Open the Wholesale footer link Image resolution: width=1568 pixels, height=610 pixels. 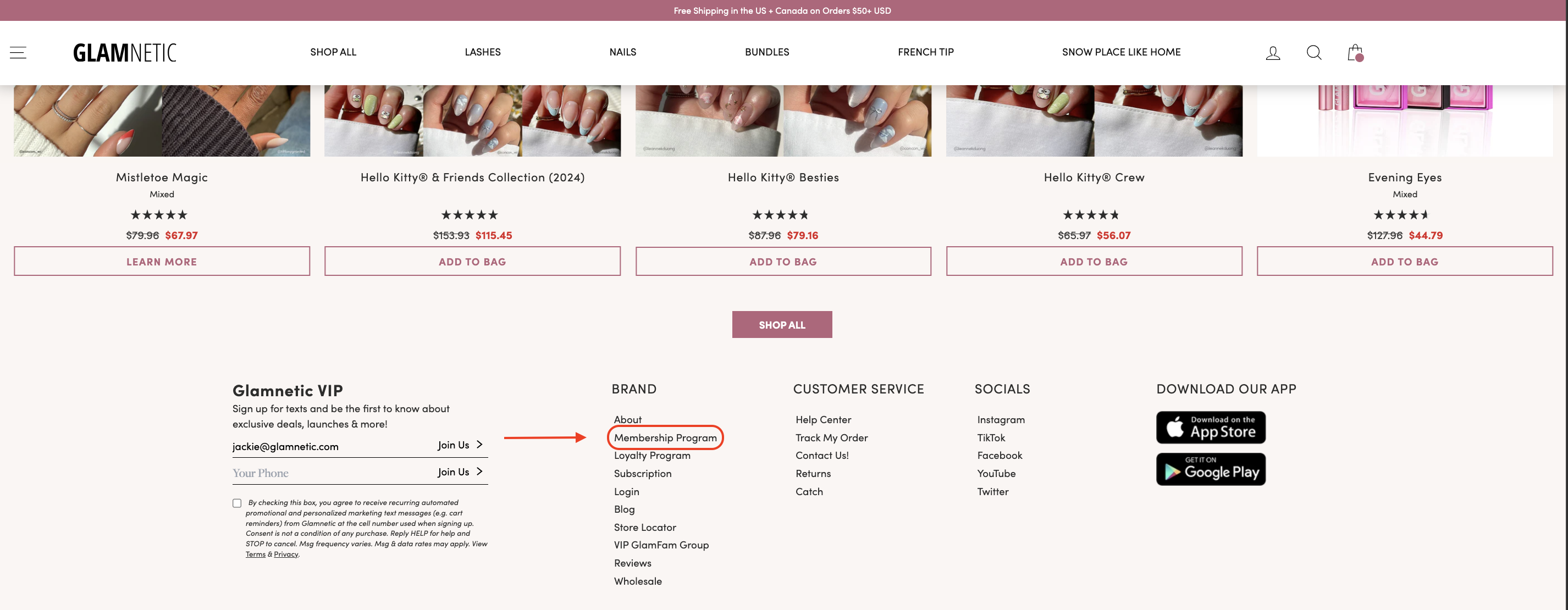[637, 581]
